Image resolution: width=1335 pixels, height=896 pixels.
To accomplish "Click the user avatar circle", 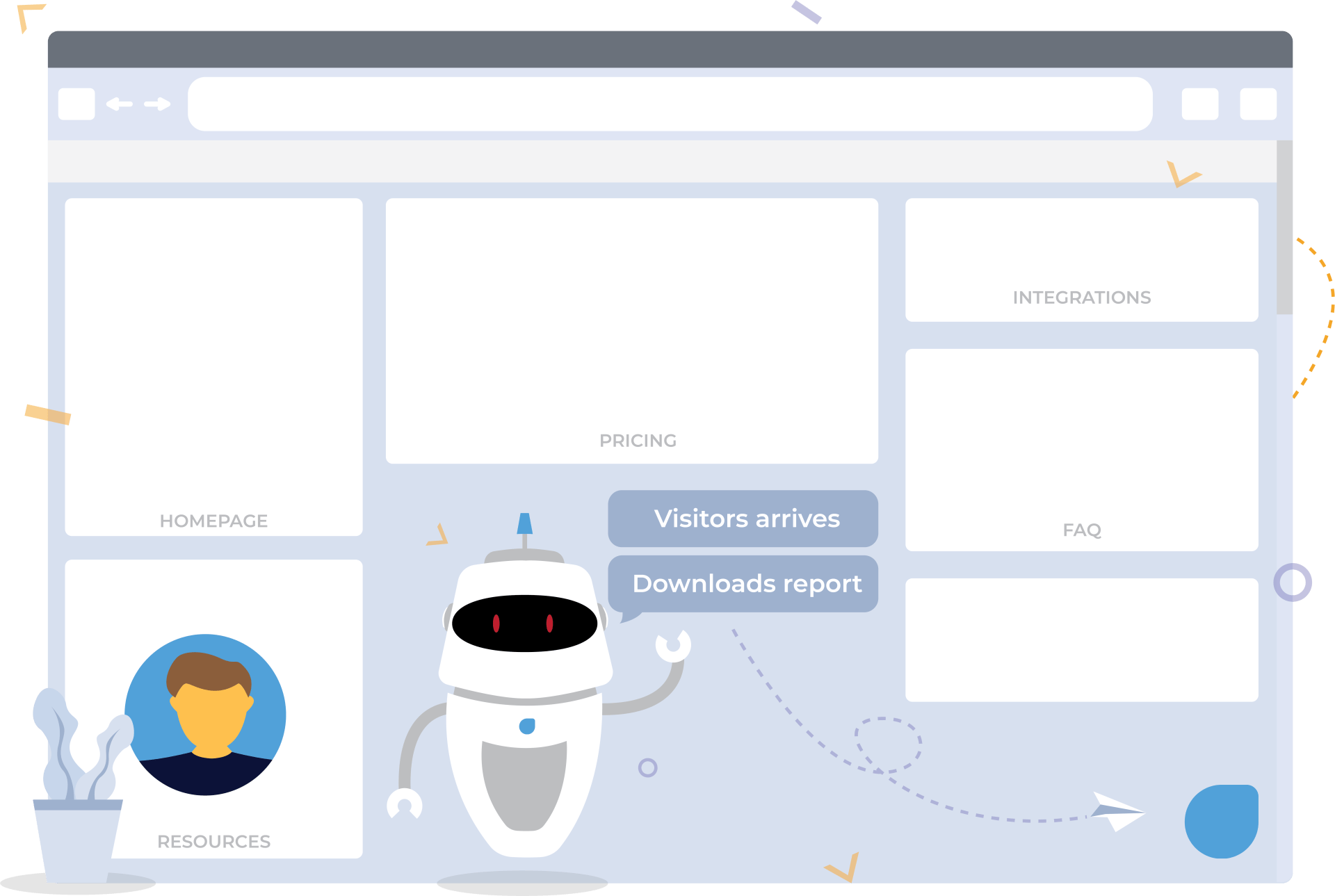I will [x=205, y=714].
